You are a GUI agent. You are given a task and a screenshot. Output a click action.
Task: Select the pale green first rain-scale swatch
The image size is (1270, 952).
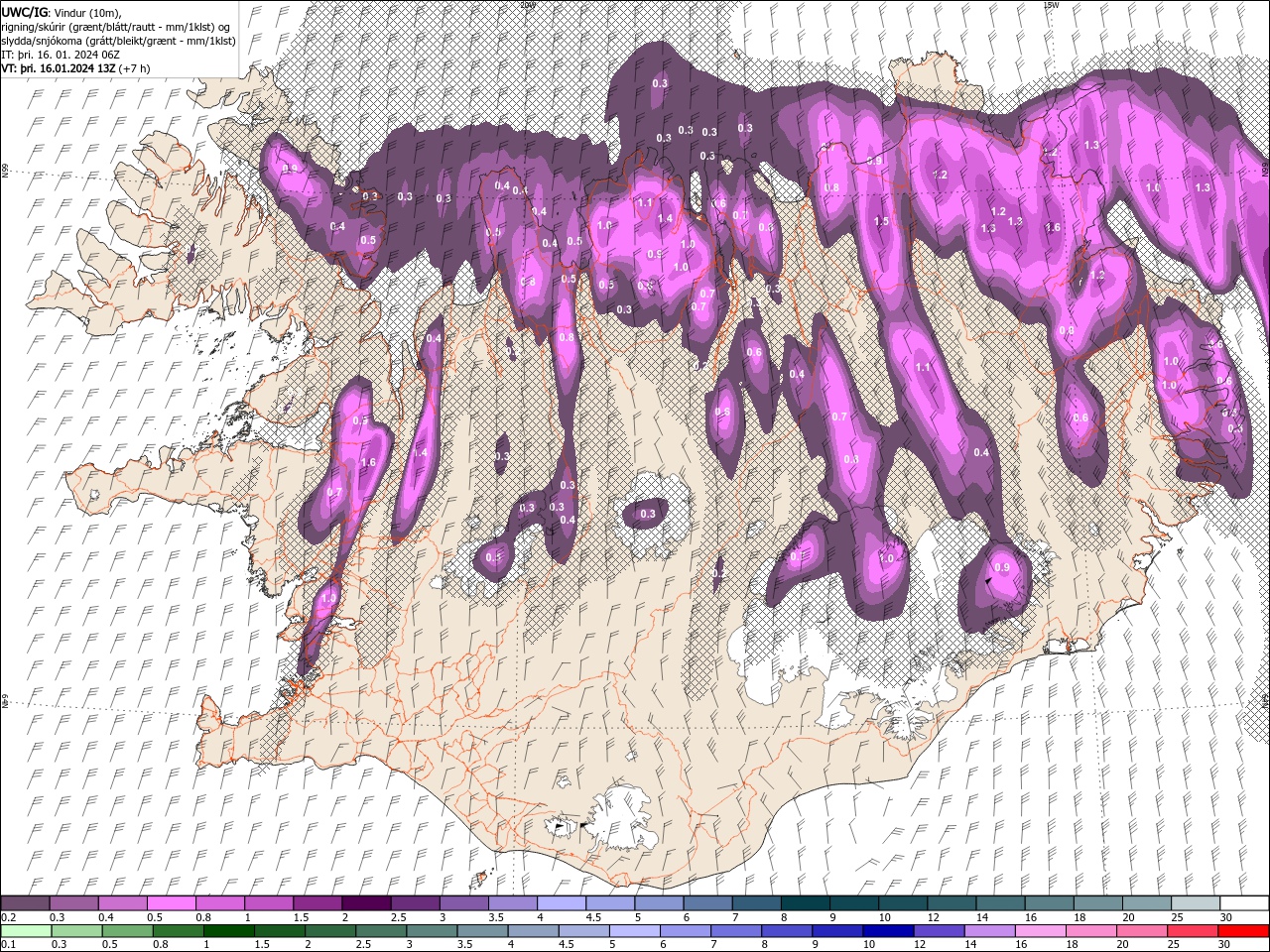25,930
